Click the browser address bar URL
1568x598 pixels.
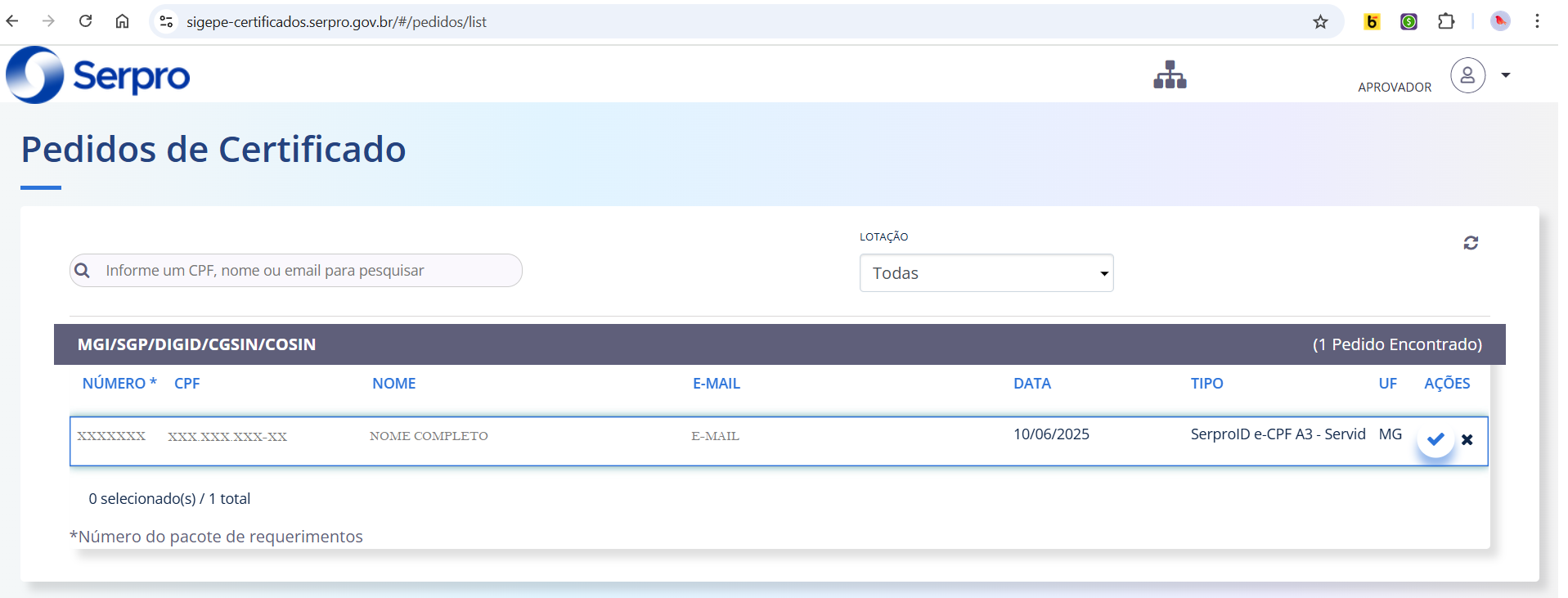(336, 22)
